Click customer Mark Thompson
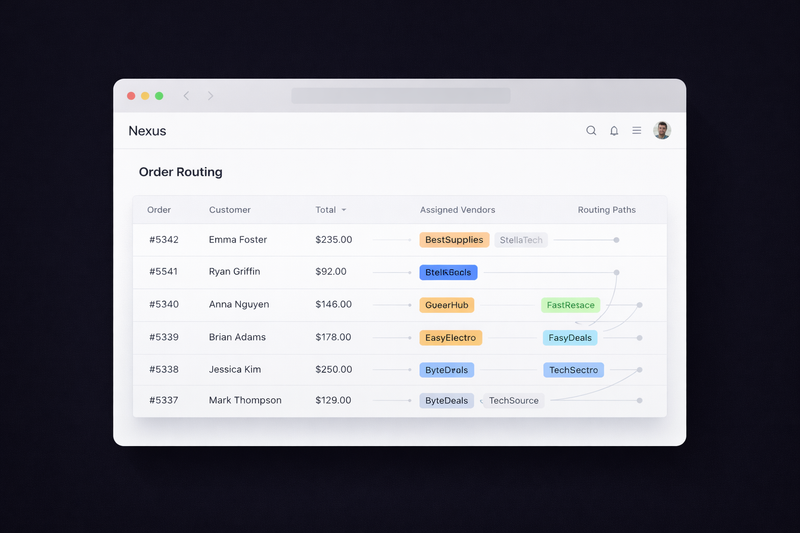The image size is (800, 533). [245, 400]
